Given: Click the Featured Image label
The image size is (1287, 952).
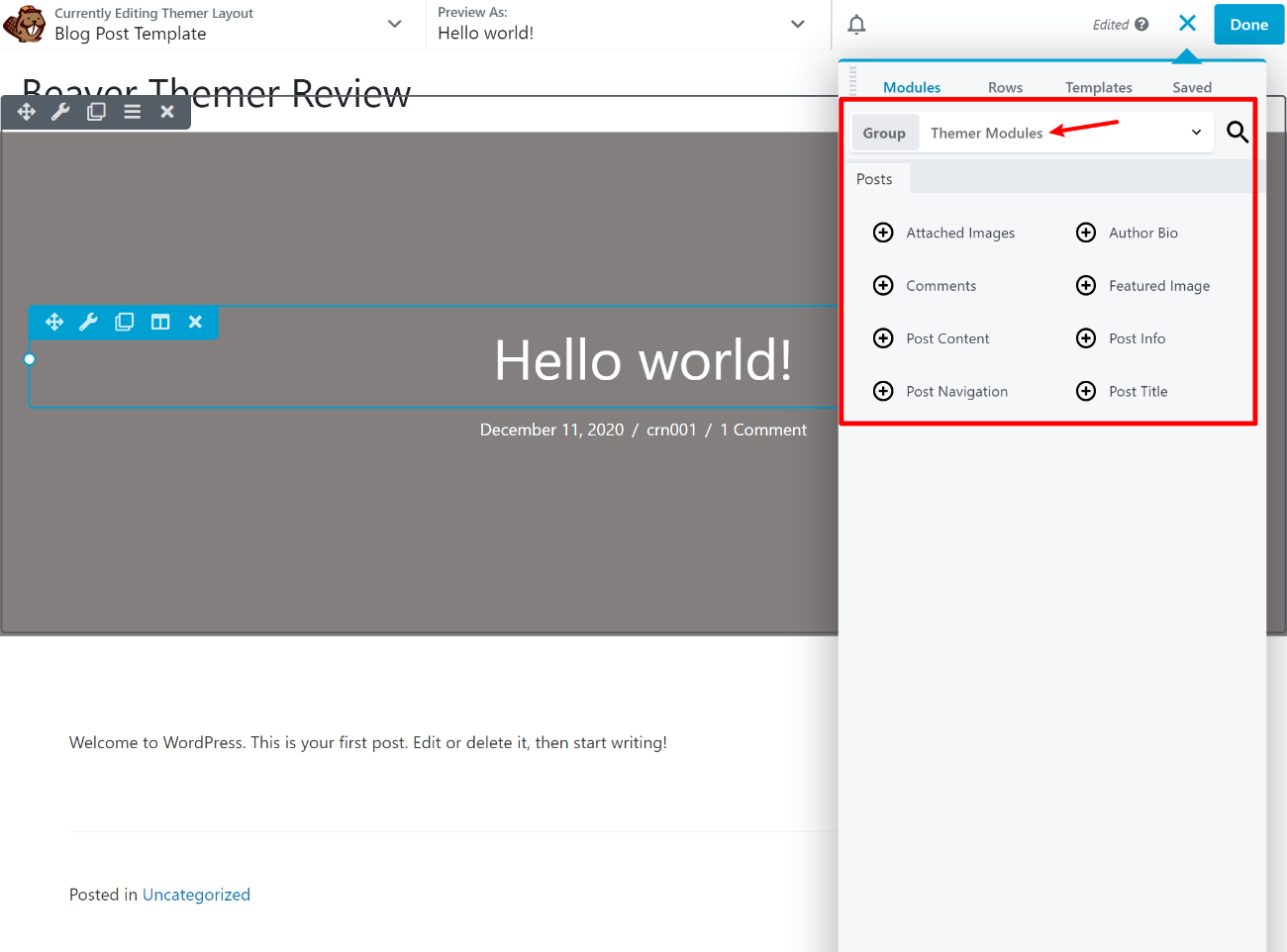Looking at the screenshot, I should (x=1159, y=286).
